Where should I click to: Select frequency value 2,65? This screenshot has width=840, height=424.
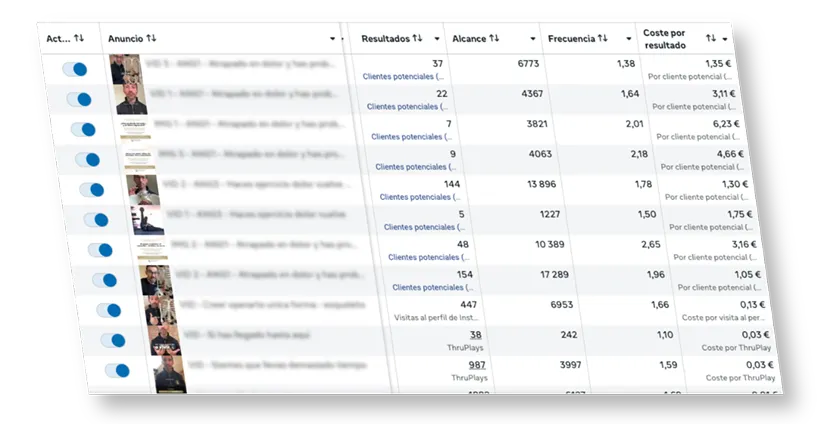(651, 244)
